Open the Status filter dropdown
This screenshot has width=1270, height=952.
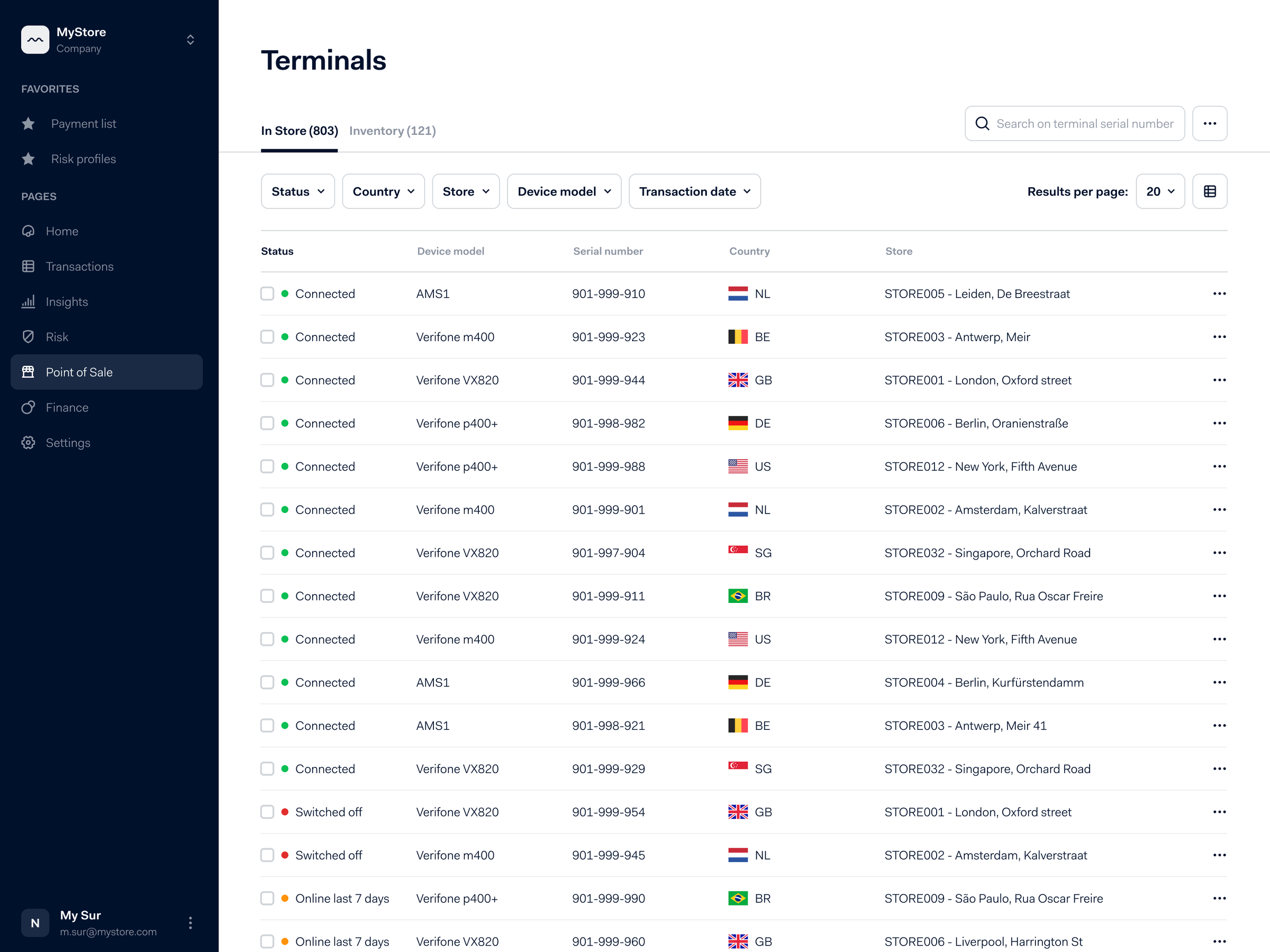click(x=297, y=191)
